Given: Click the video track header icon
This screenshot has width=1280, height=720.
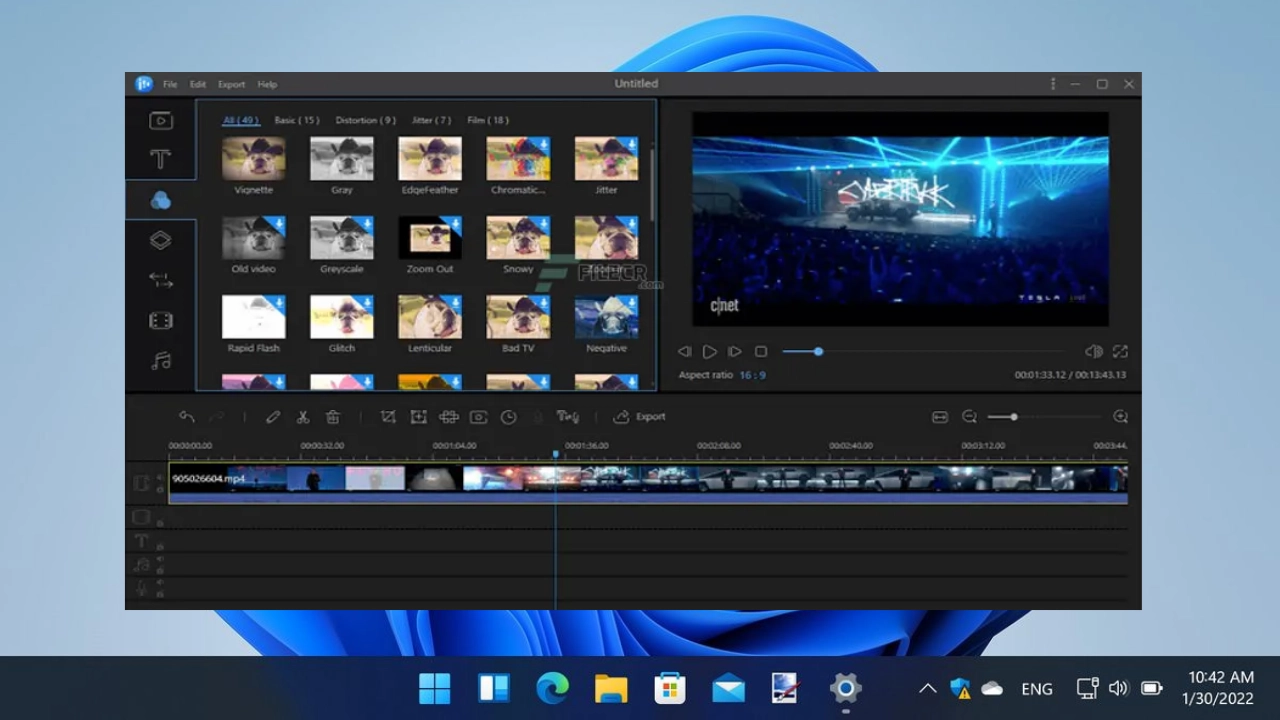Looking at the screenshot, I should click(142, 483).
